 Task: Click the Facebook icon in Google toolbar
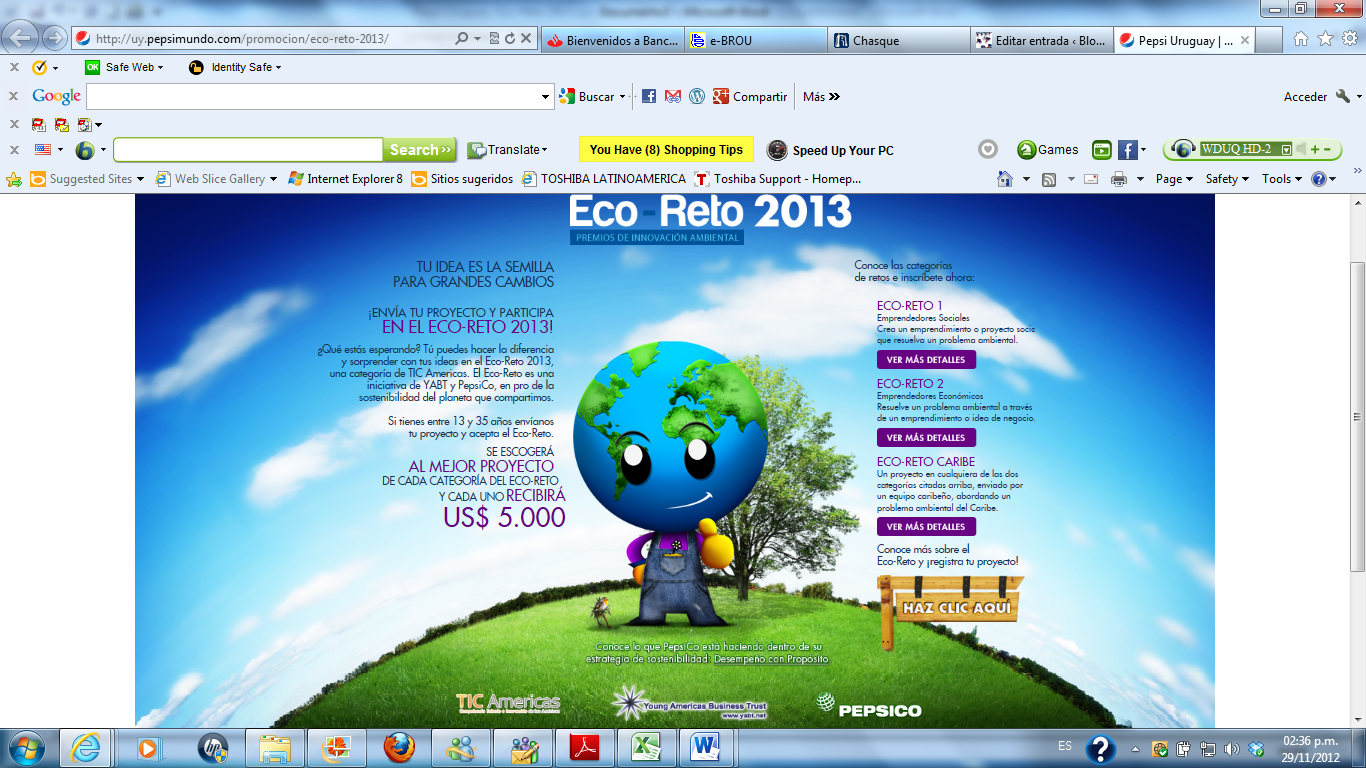click(x=649, y=97)
